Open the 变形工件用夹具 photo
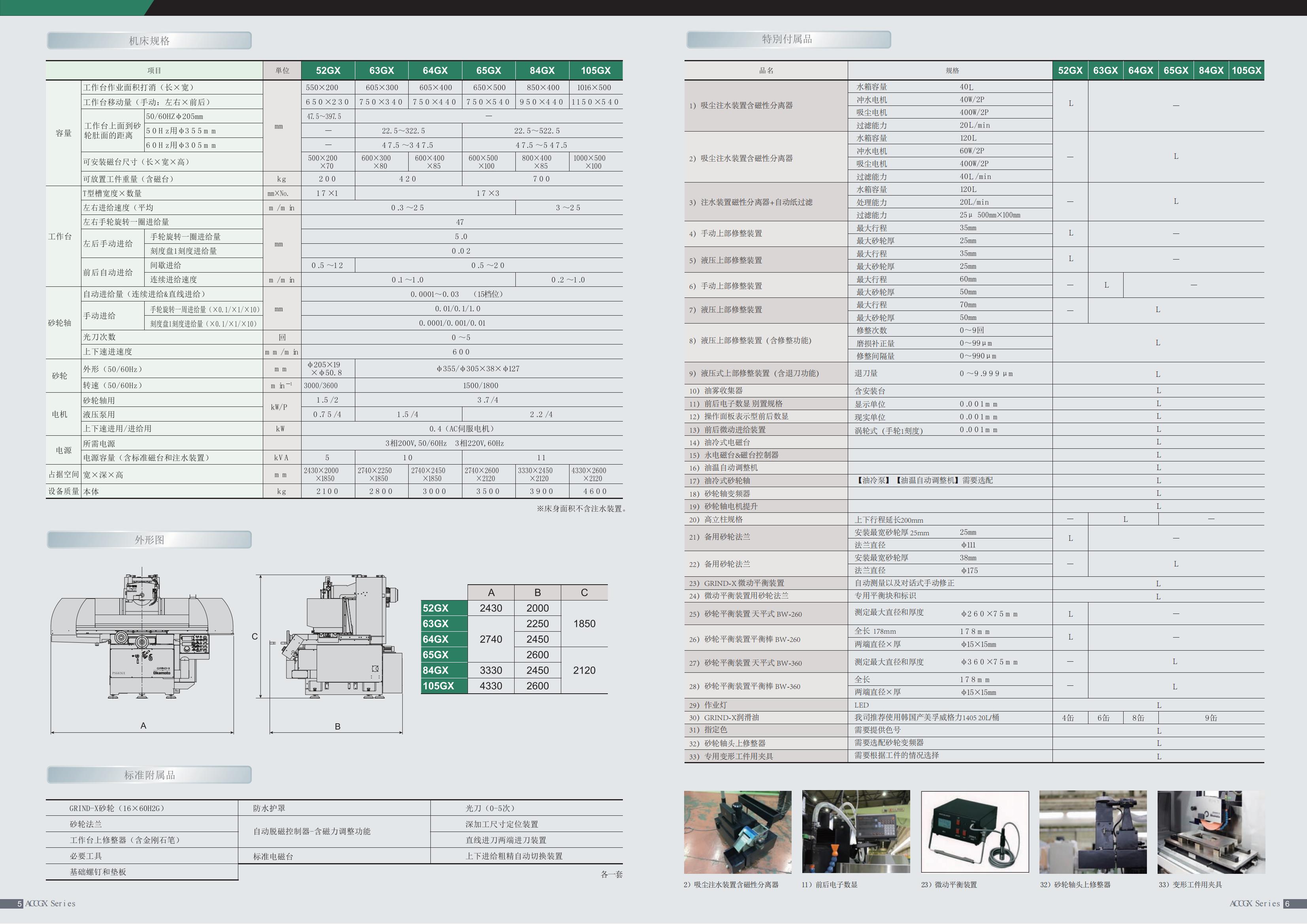Image resolution: width=1307 pixels, height=924 pixels. 1211,832
